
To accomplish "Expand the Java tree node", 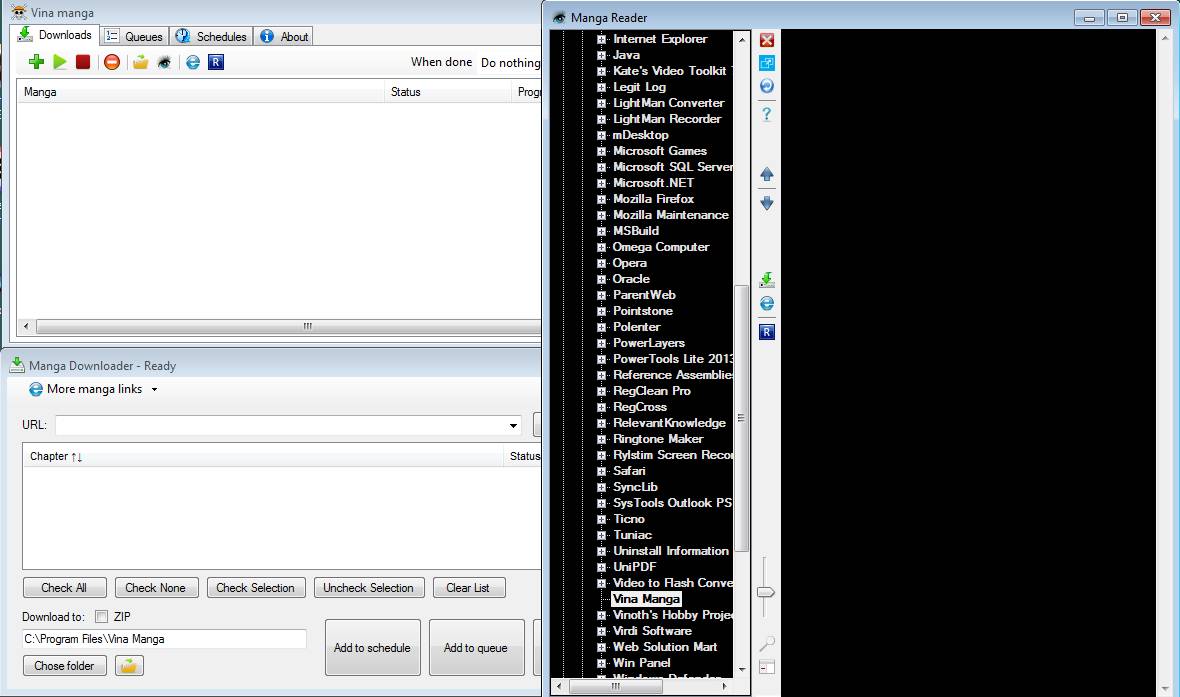I will click(x=601, y=55).
